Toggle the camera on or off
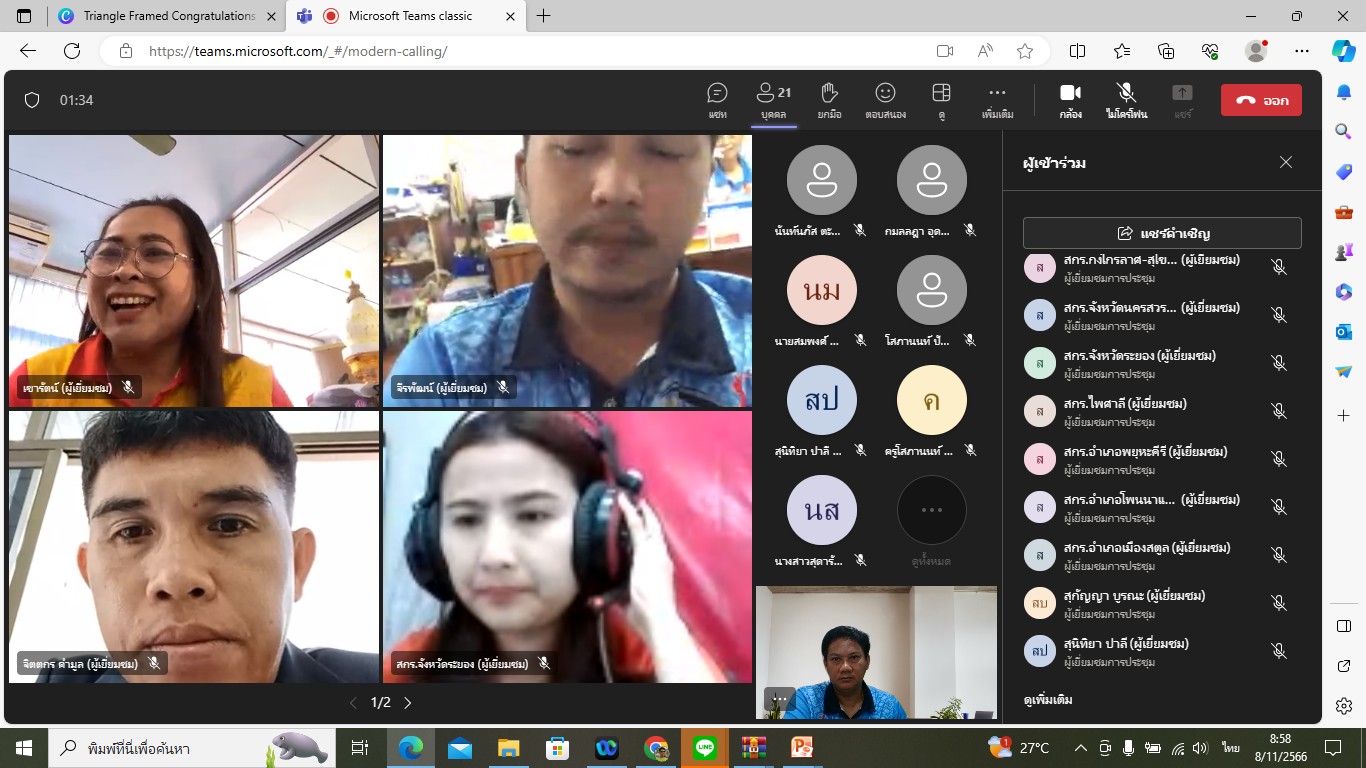The width and height of the screenshot is (1366, 768). (1070, 100)
